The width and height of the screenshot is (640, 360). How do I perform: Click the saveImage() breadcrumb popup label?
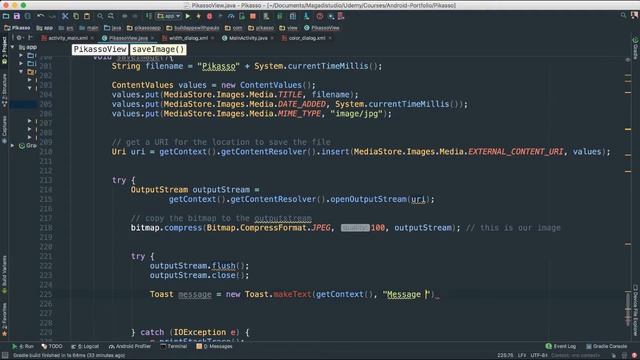[x=158, y=49]
